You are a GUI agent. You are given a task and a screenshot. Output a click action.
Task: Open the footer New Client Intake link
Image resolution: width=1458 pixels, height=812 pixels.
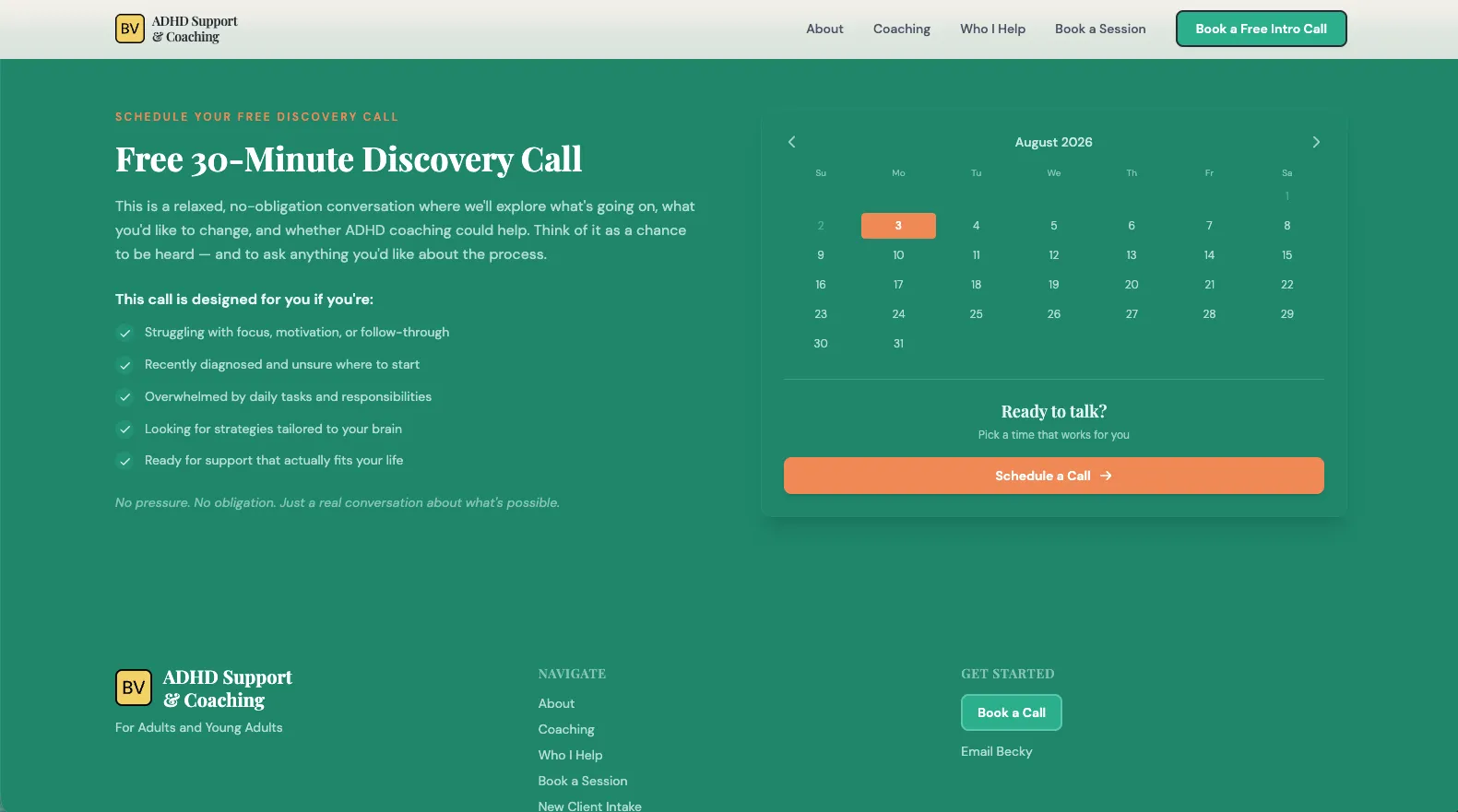click(590, 806)
